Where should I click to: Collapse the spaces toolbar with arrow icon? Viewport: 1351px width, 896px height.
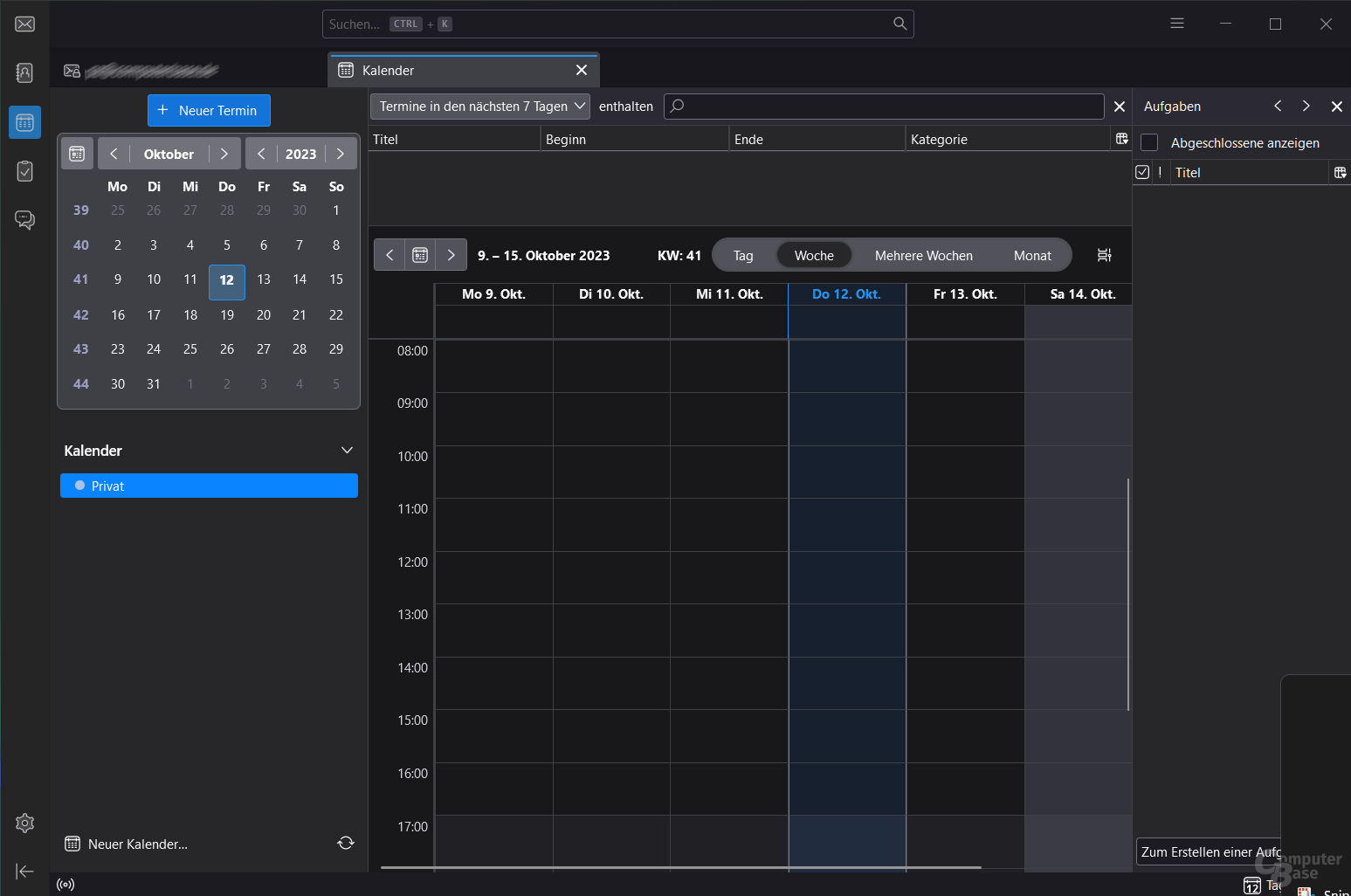24,871
